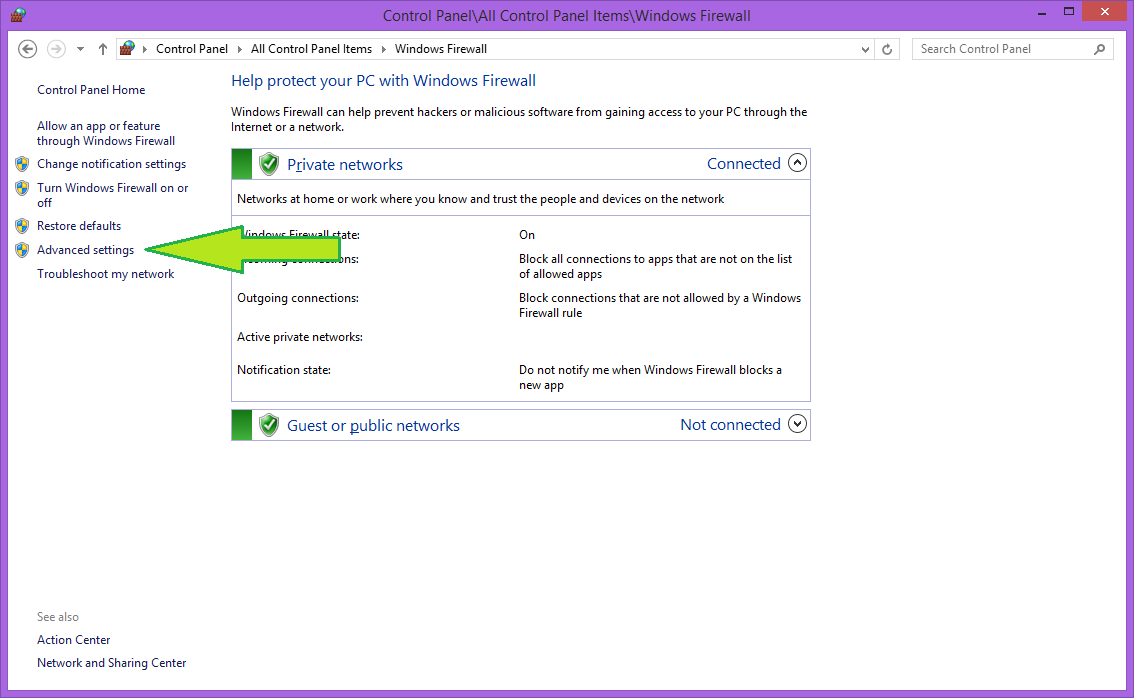Go up one level with Up arrow

(x=103, y=49)
